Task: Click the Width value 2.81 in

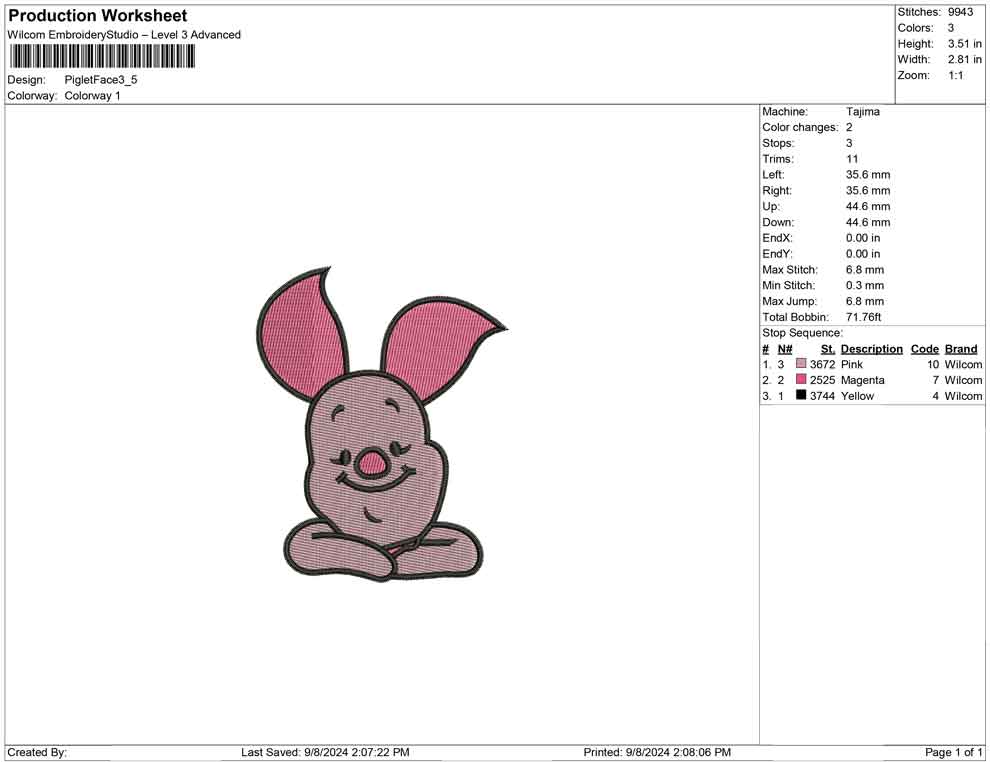Action: point(964,59)
